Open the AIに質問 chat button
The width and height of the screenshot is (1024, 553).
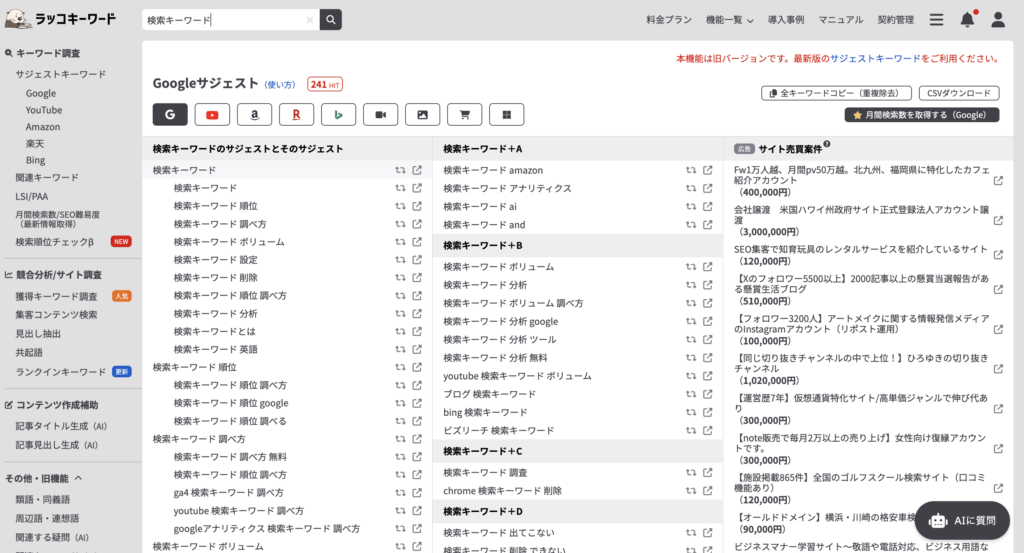tap(963, 520)
